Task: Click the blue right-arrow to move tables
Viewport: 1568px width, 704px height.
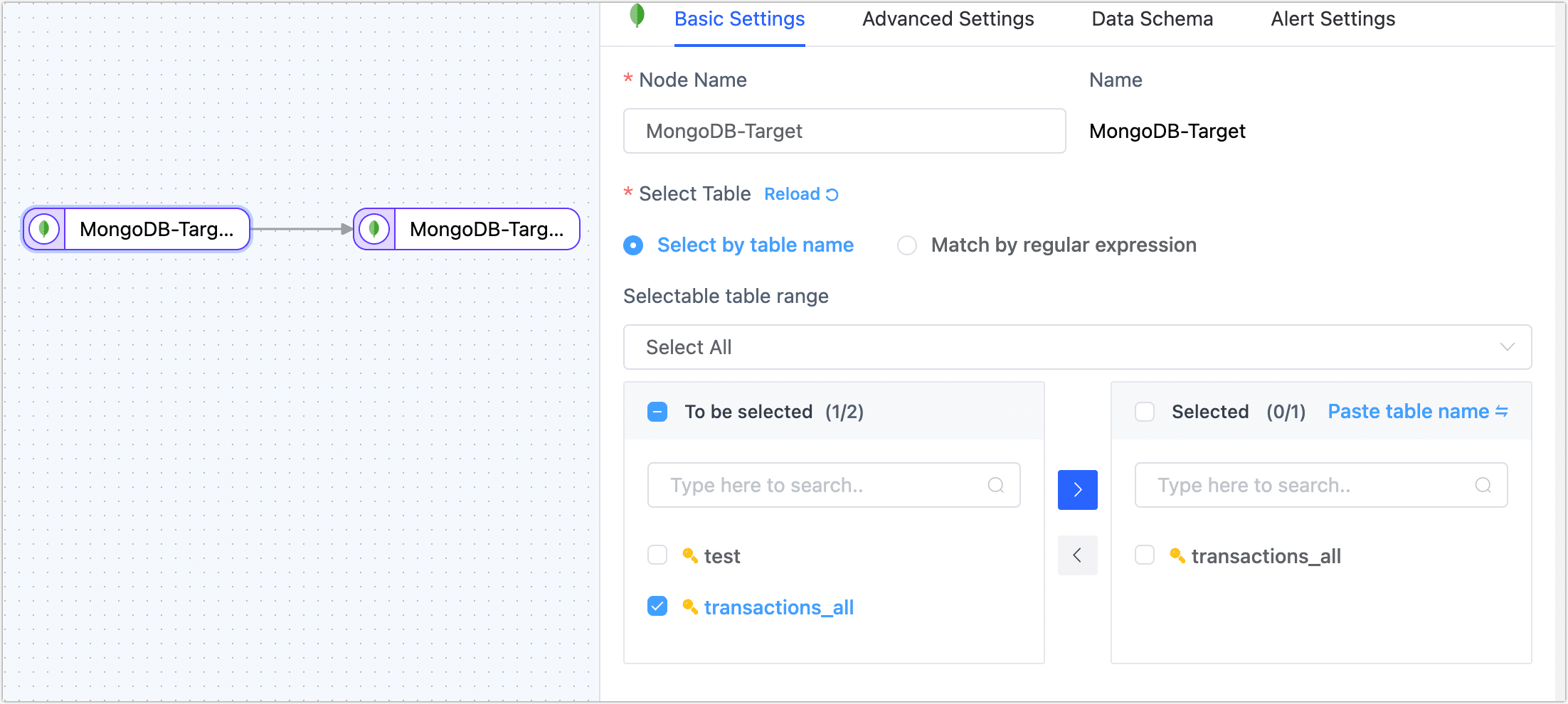Action: pos(1077,489)
